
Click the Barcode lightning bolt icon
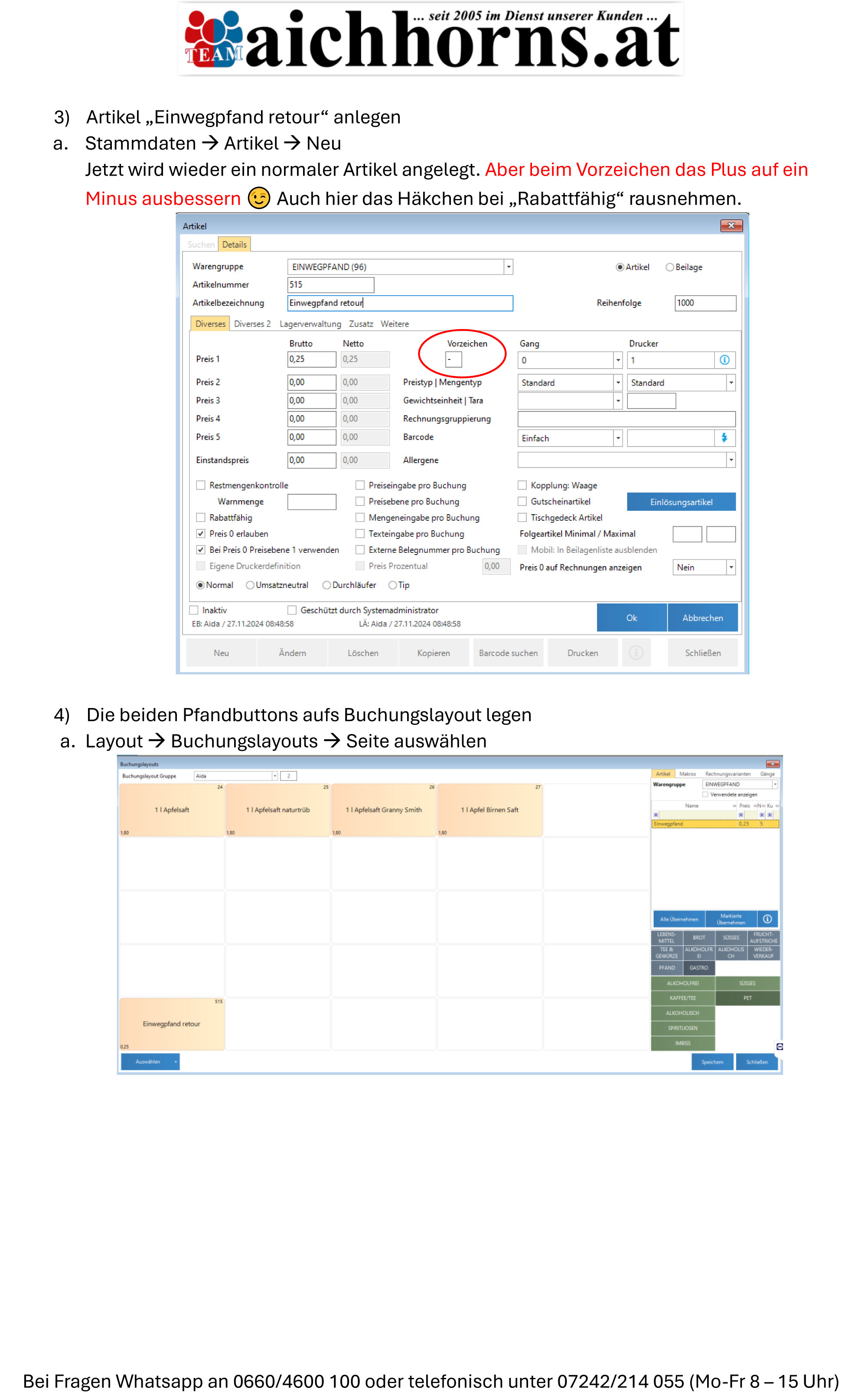pyautogui.click(x=724, y=438)
